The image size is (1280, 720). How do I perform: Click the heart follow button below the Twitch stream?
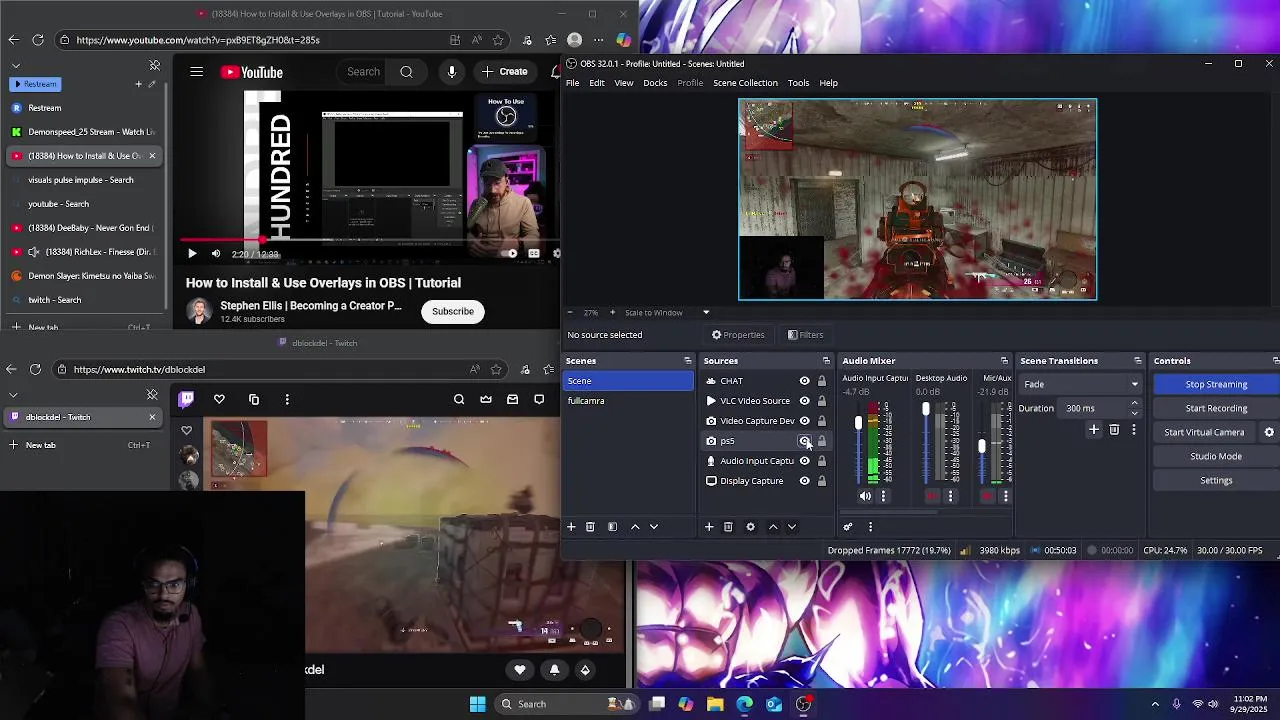point(519,670)
